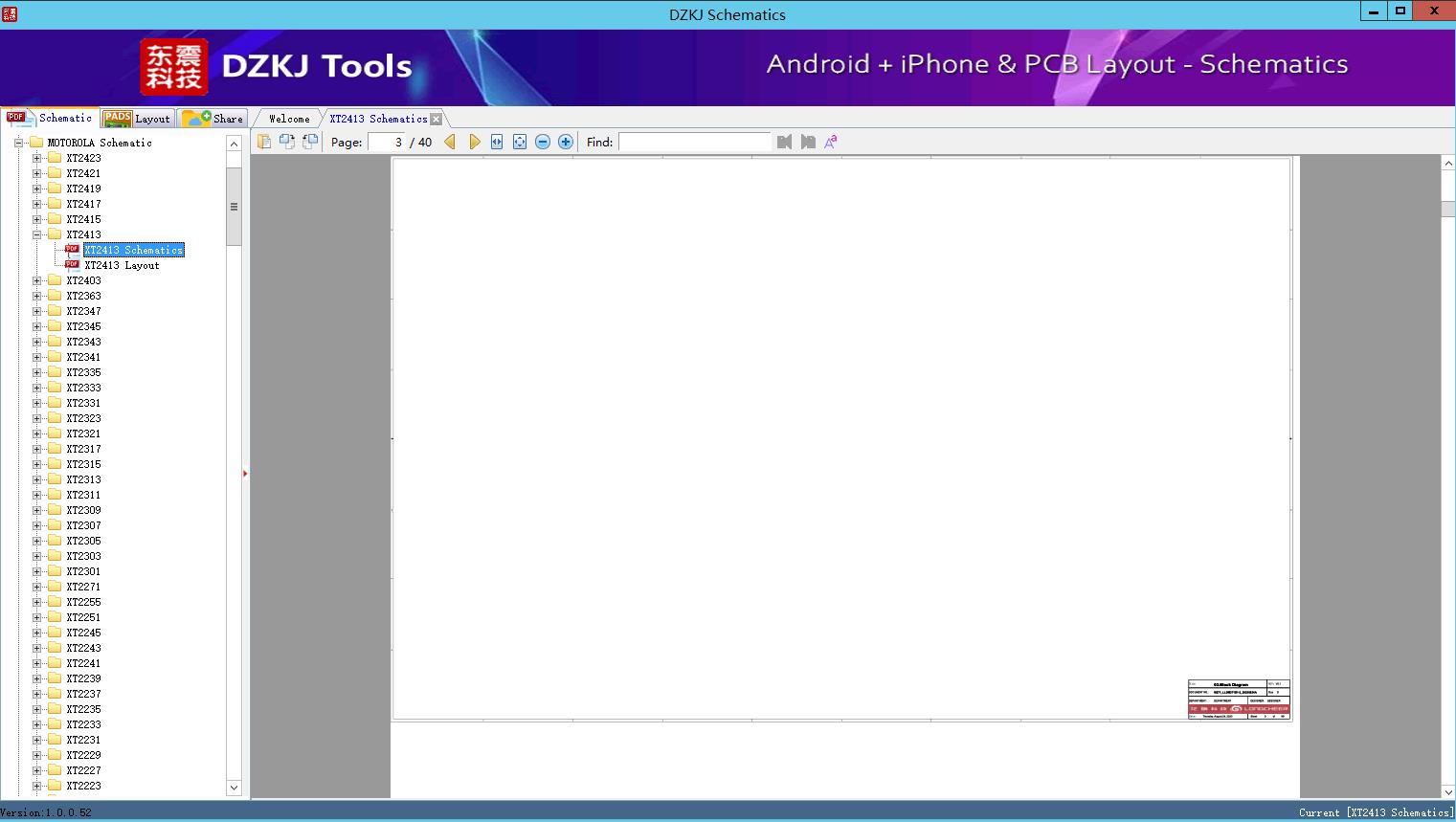Image resolution: width=1456 pixels, height=822 pixels.
Task: Find next match icon
Action: (x=808, y=142)
